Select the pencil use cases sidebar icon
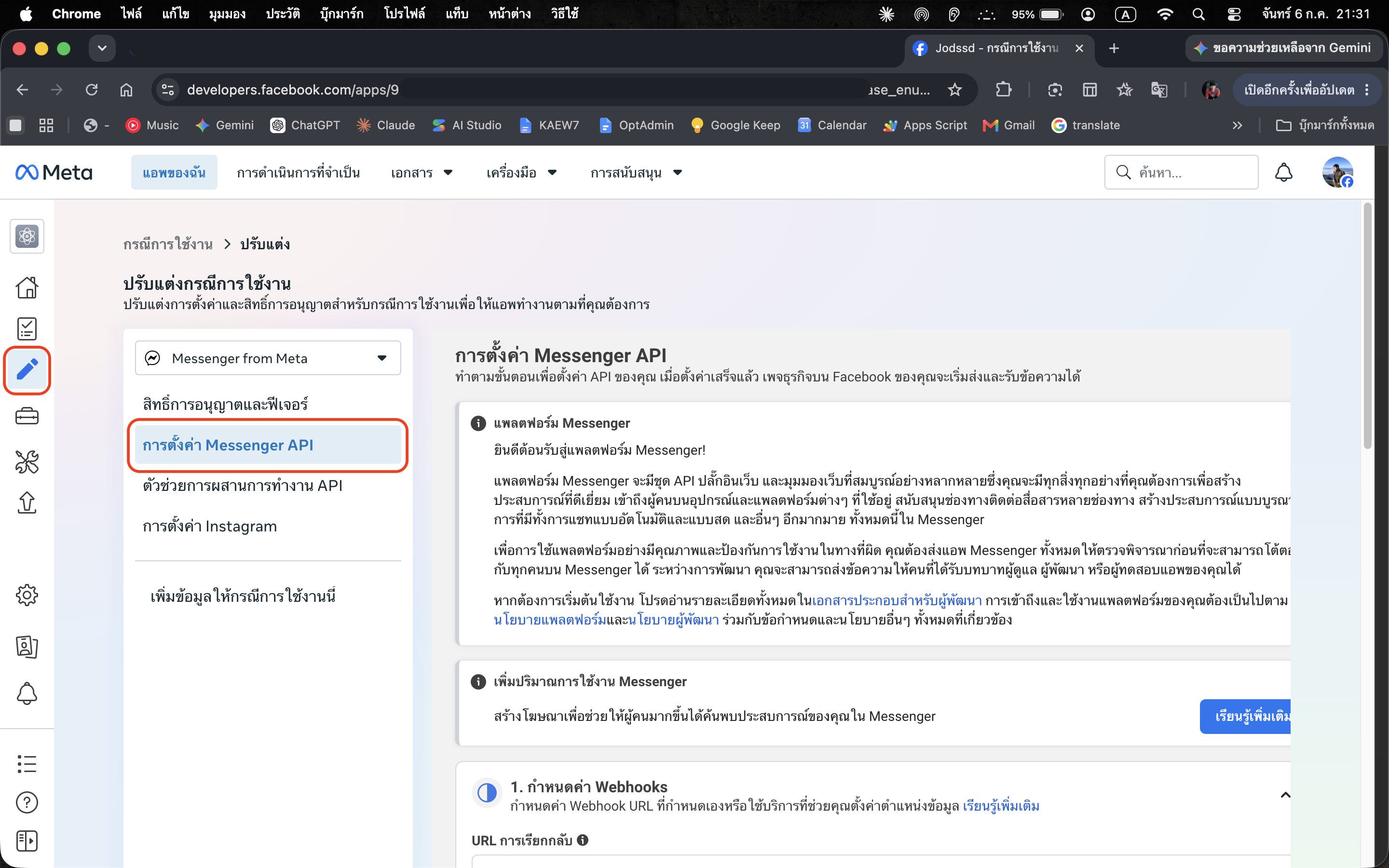 [27, 370]
